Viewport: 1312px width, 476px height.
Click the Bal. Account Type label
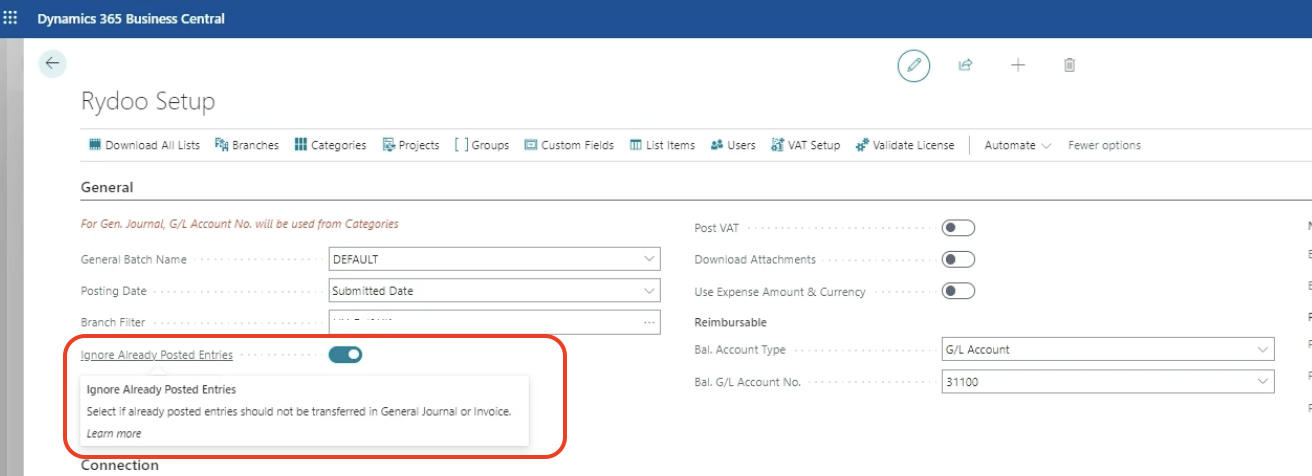tap(740, 350)
